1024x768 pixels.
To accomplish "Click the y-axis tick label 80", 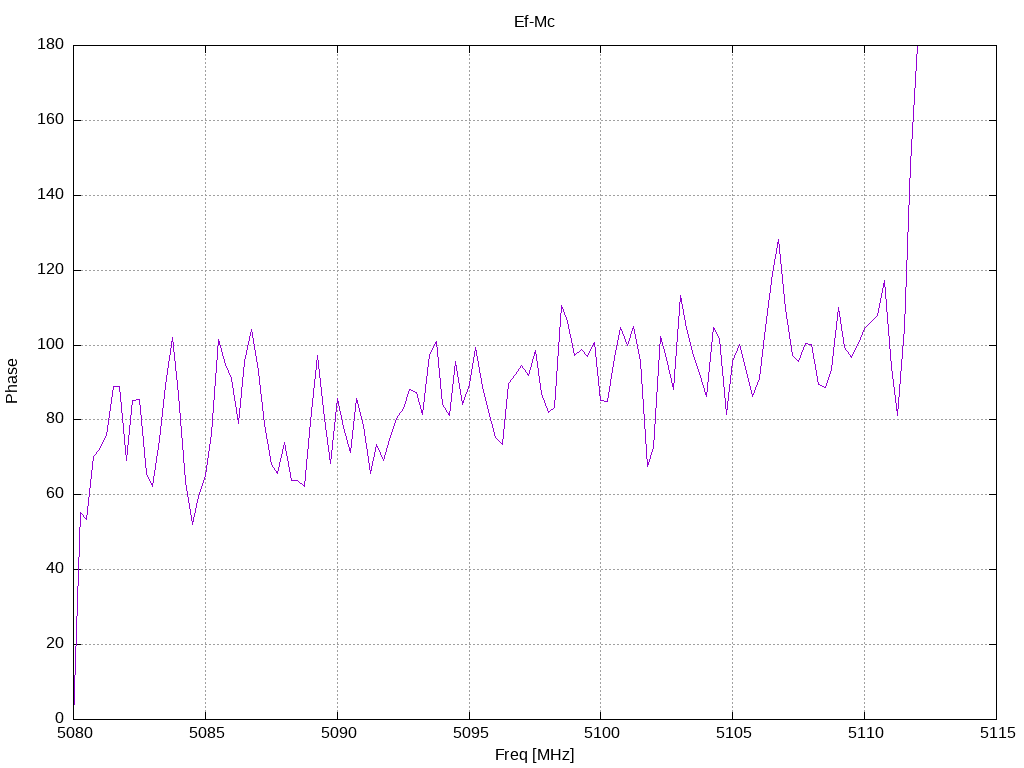I will [x=56, y=419].
